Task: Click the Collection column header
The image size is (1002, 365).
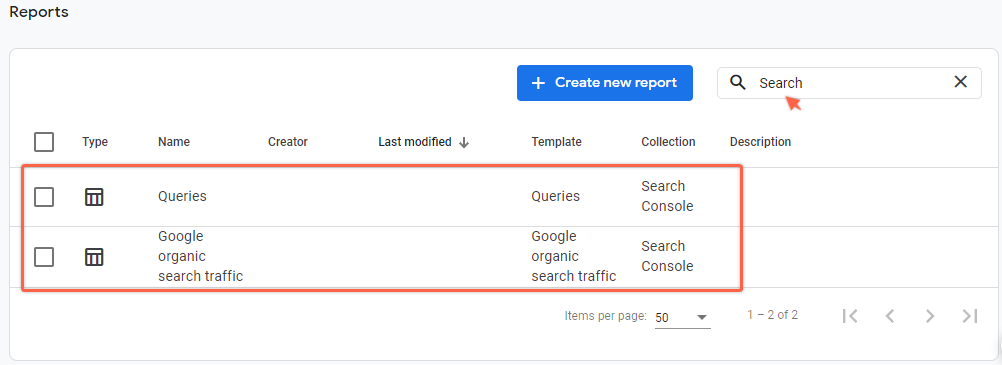Action: [x=668, y=142]
